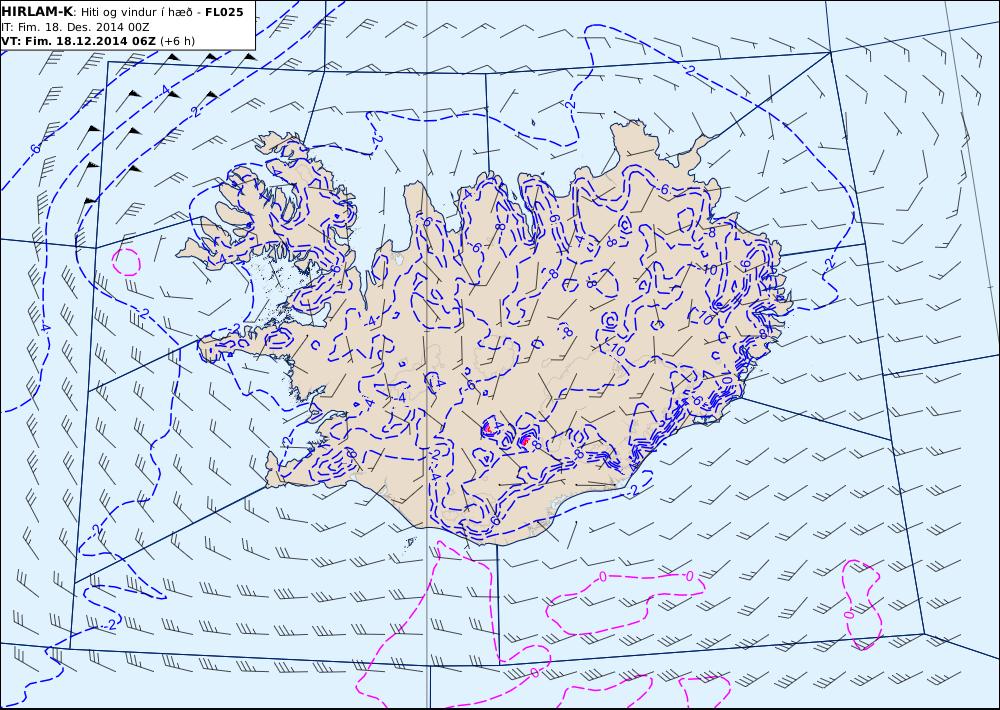
Task: Click the HIRLAM-K model title text
Action: [37, 12]
